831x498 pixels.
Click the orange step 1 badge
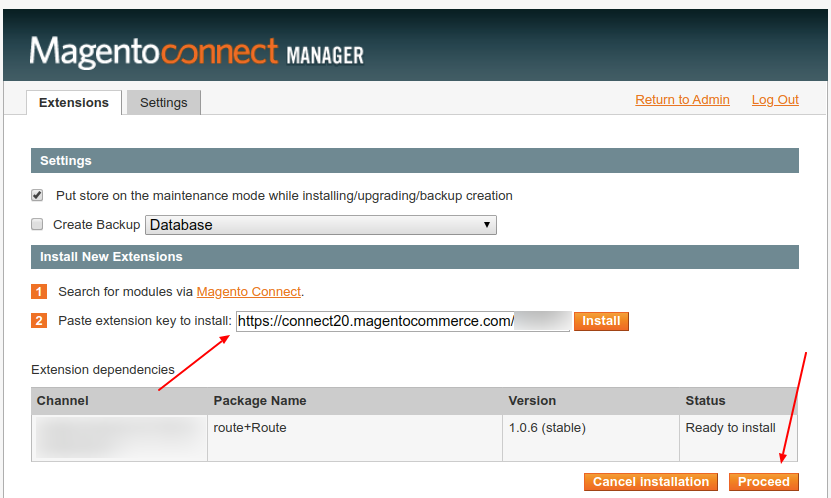39,292
